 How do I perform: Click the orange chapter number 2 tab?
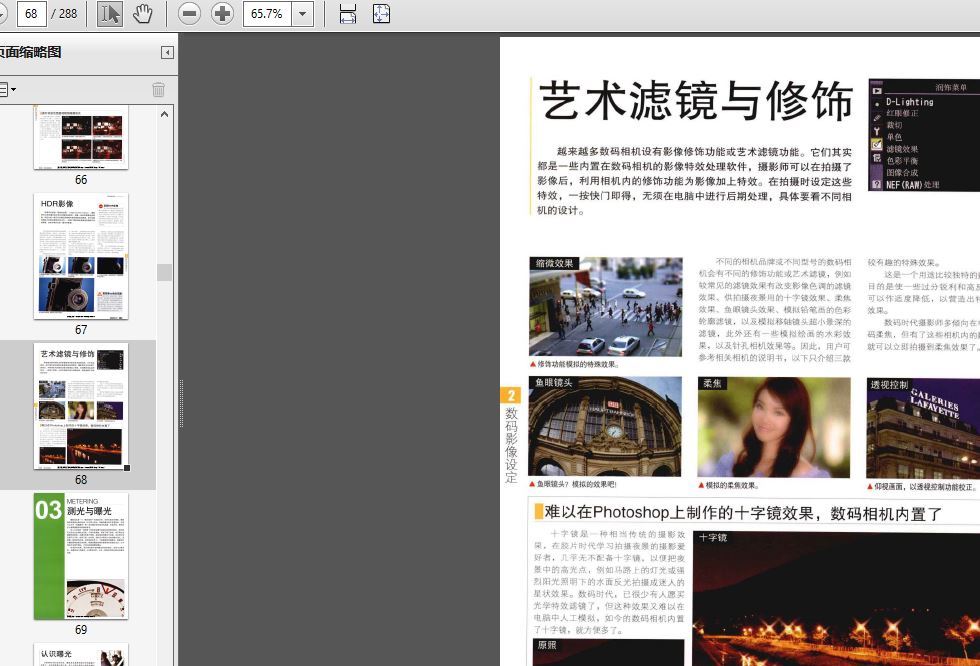[x=511, y=395]
